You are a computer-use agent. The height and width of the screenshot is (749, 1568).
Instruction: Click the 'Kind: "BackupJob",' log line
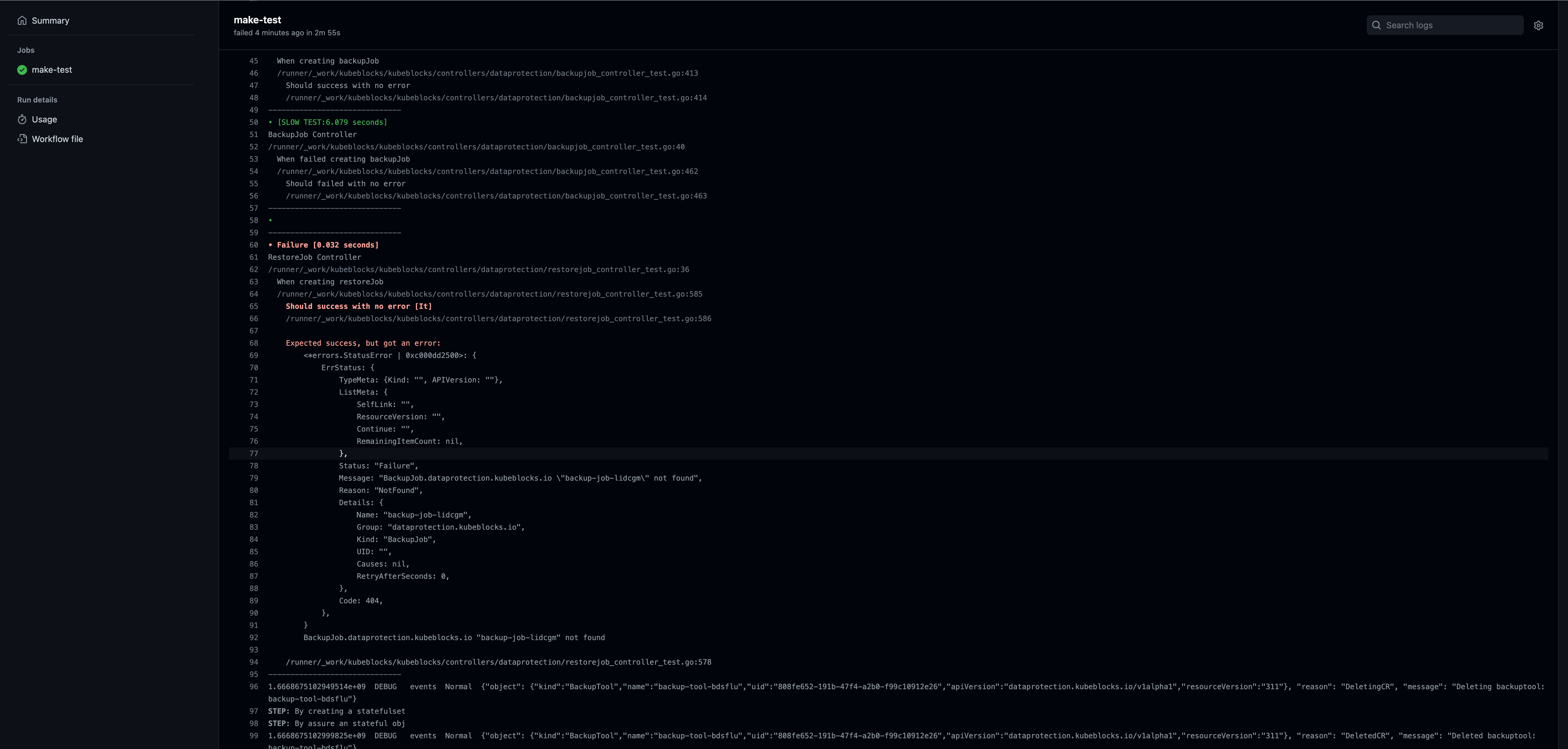click(396, 540)
